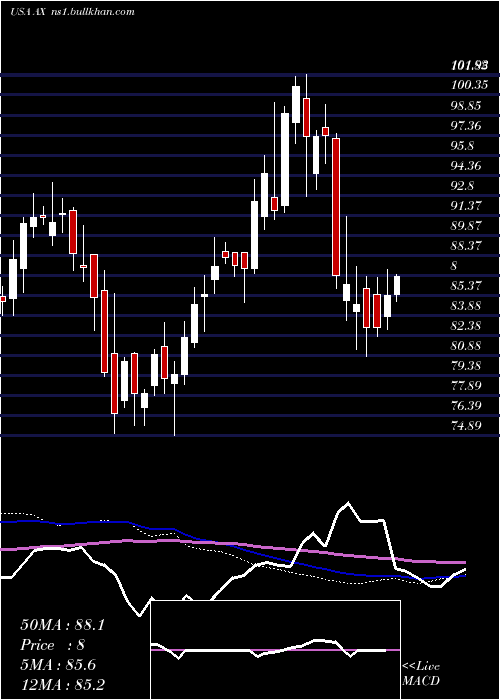Click the 91.37 price axis label
This screenshot has height=700, width=500.
pyautogui.click(x=466, y=206)
